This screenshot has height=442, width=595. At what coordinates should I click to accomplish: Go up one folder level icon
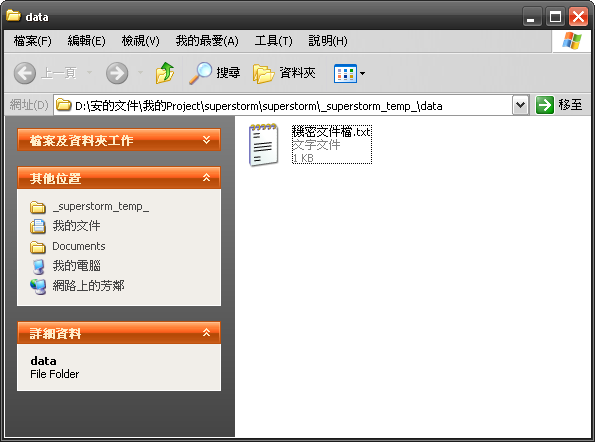click(165, 73)
